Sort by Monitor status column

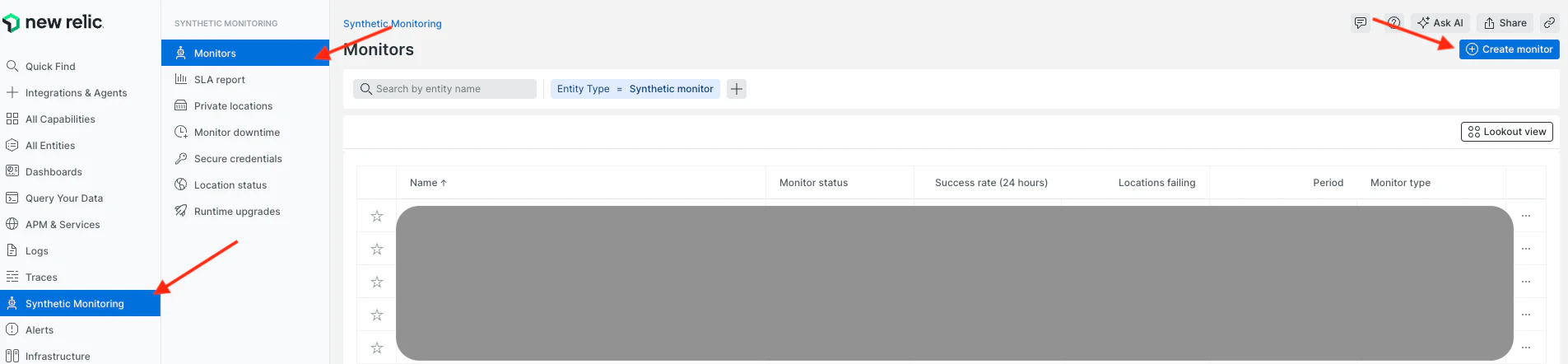click(x=813, y=183)
